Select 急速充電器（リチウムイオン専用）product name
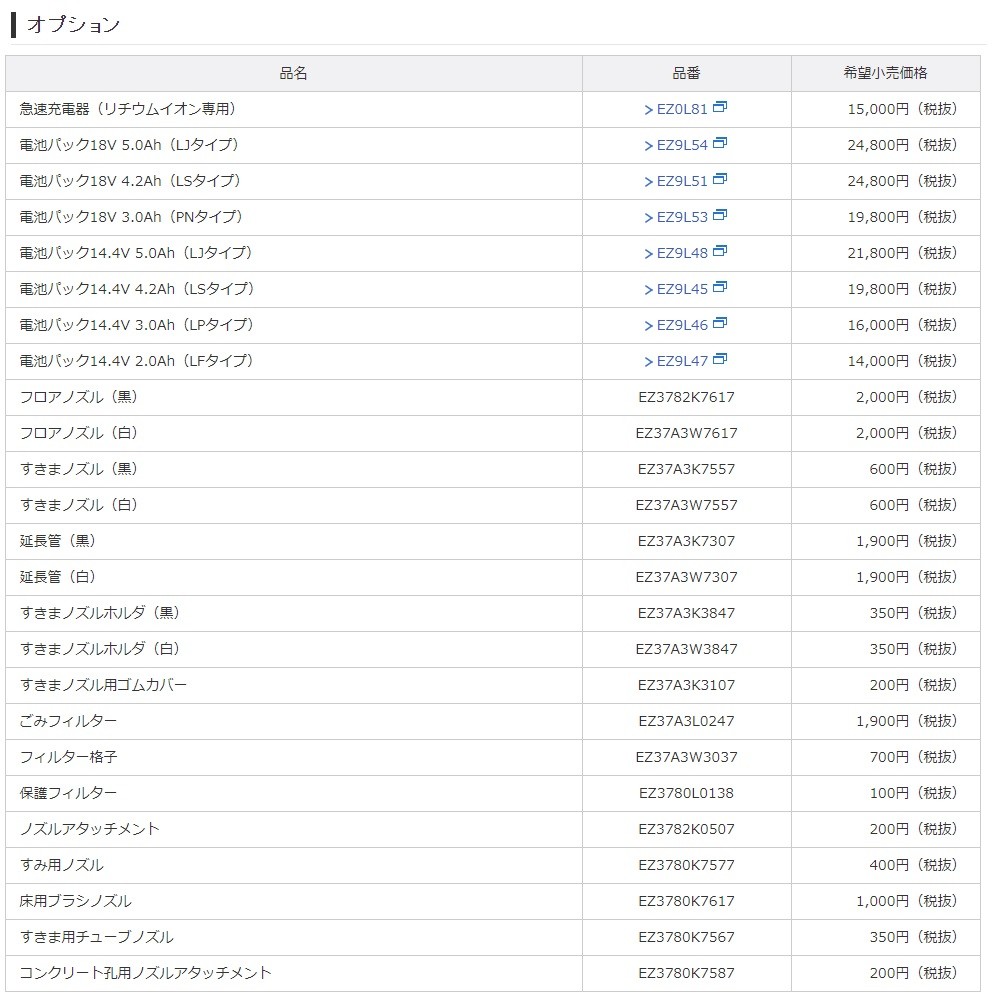 (127, 109)
